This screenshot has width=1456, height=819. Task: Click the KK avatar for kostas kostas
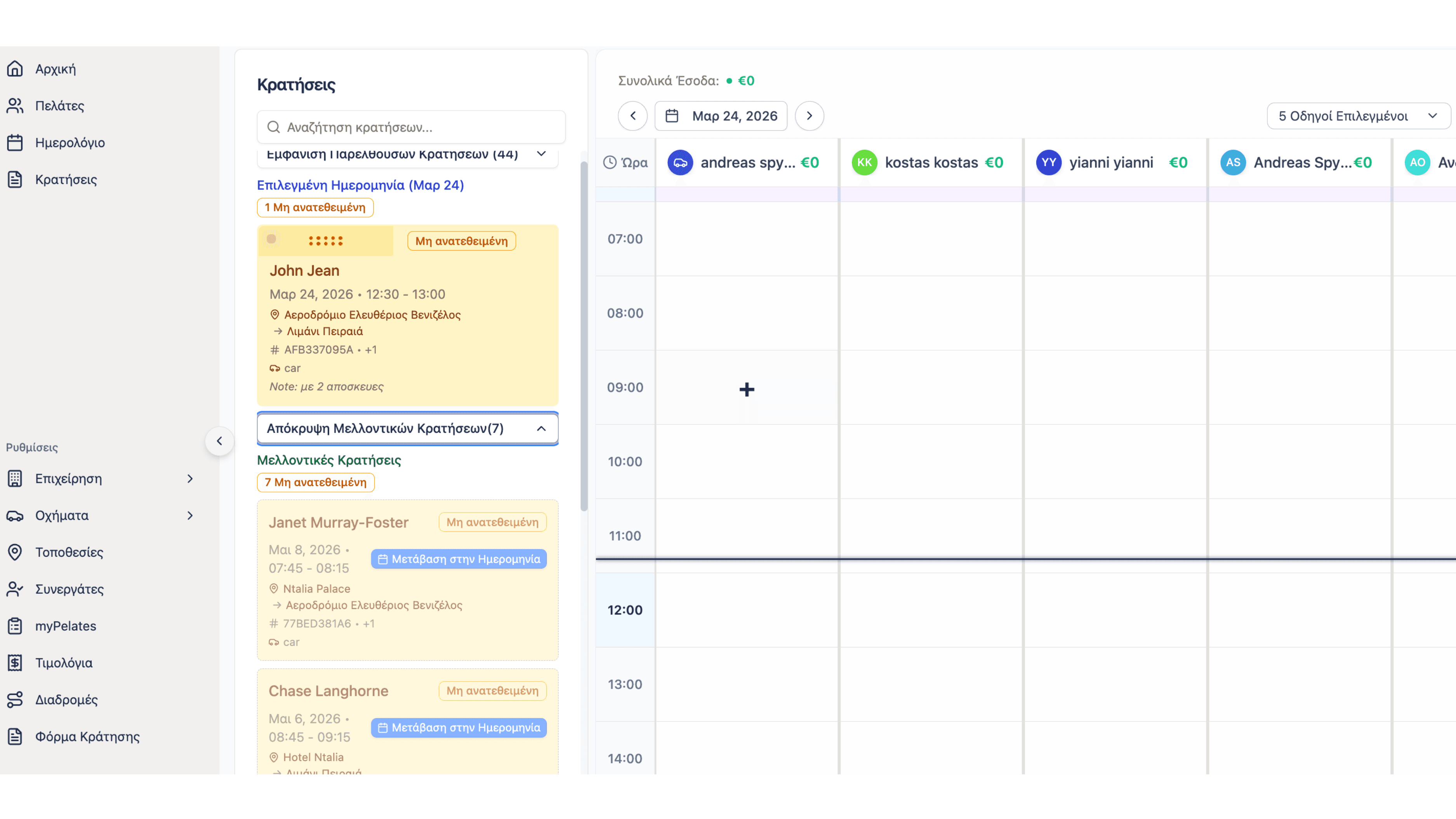[x=864, y=163]
